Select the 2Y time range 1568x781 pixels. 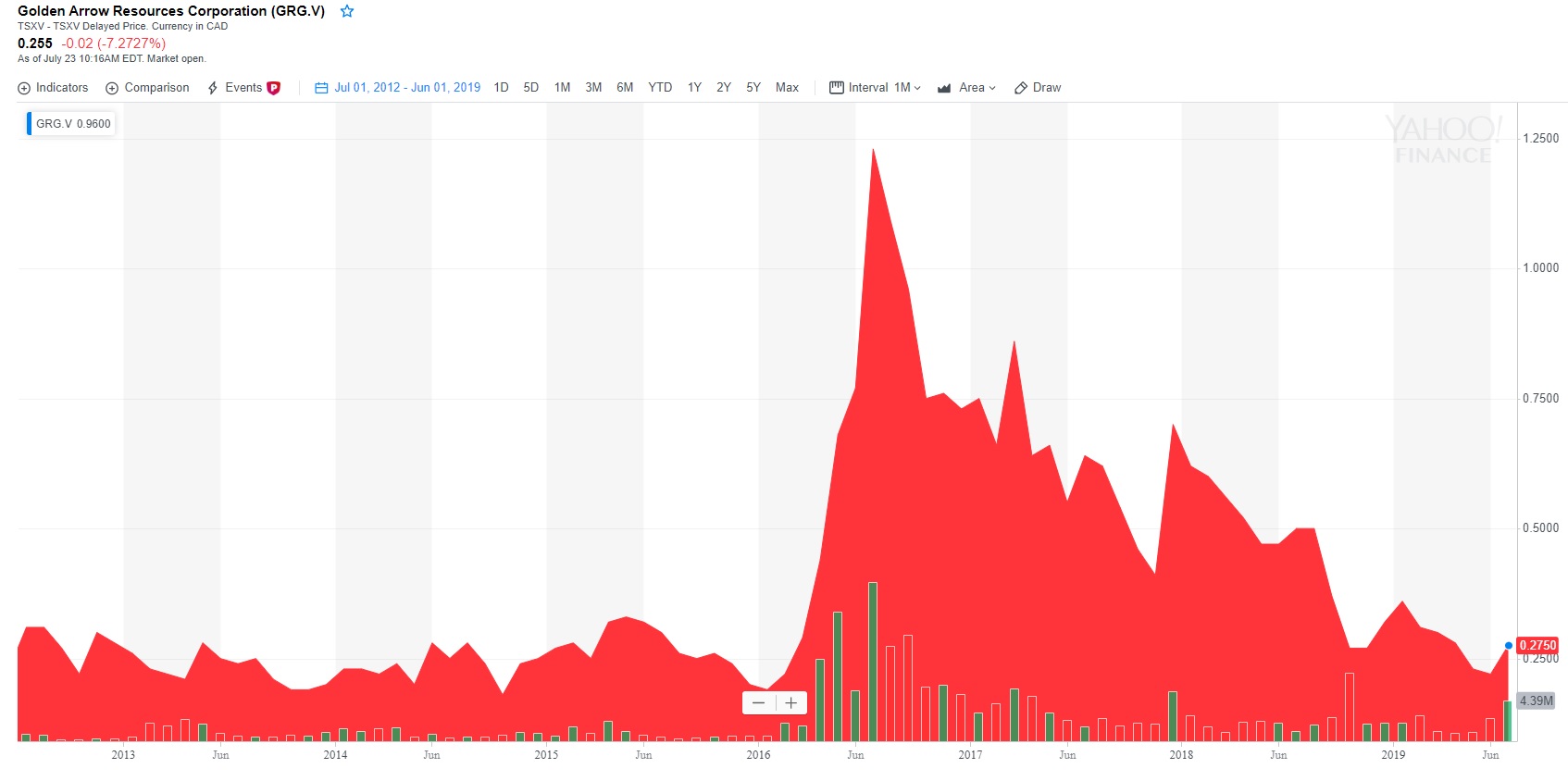click(x=724, y=88)
